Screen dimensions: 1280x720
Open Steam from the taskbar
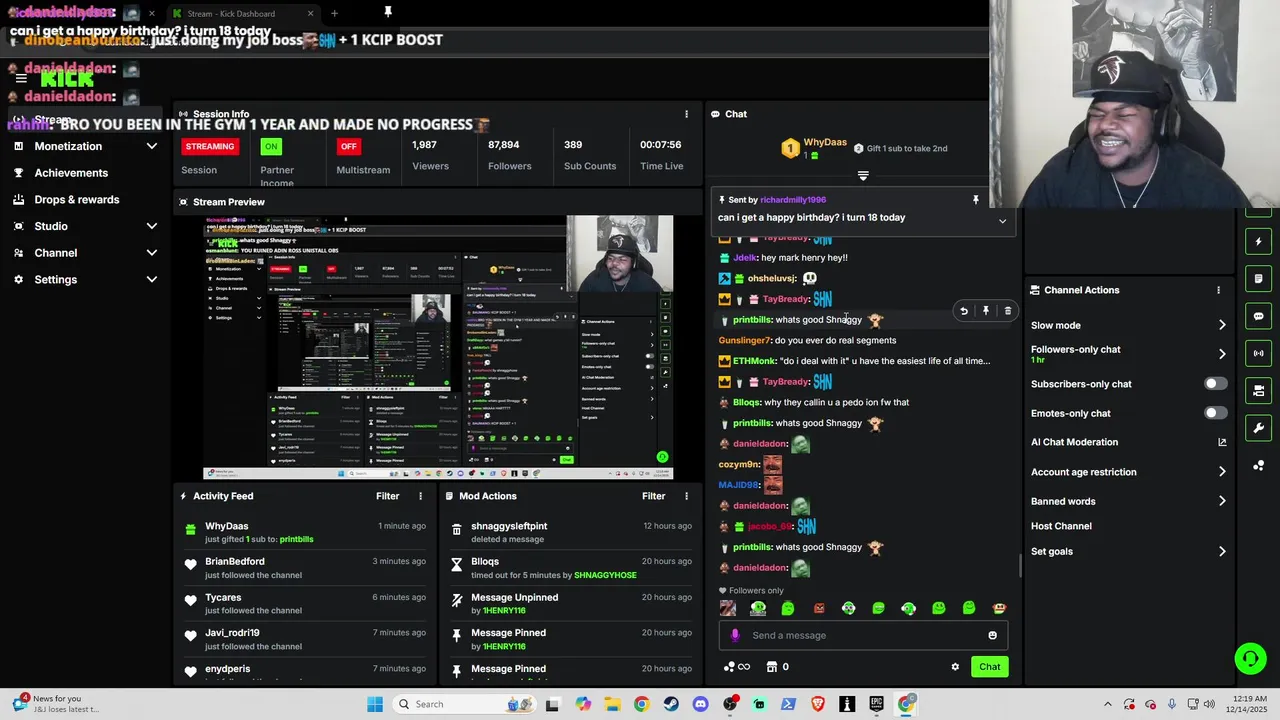pos(671,704)
